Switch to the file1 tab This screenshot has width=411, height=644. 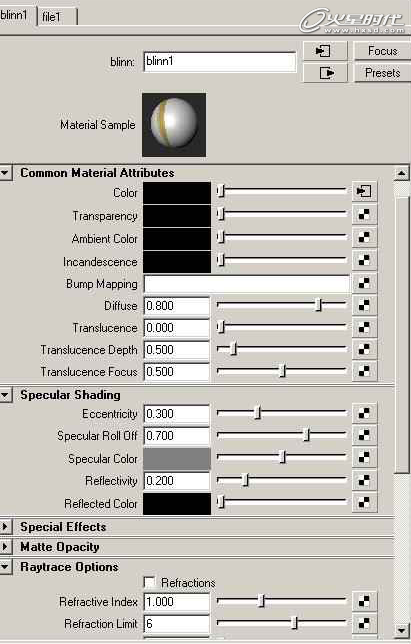coord(57,17)
